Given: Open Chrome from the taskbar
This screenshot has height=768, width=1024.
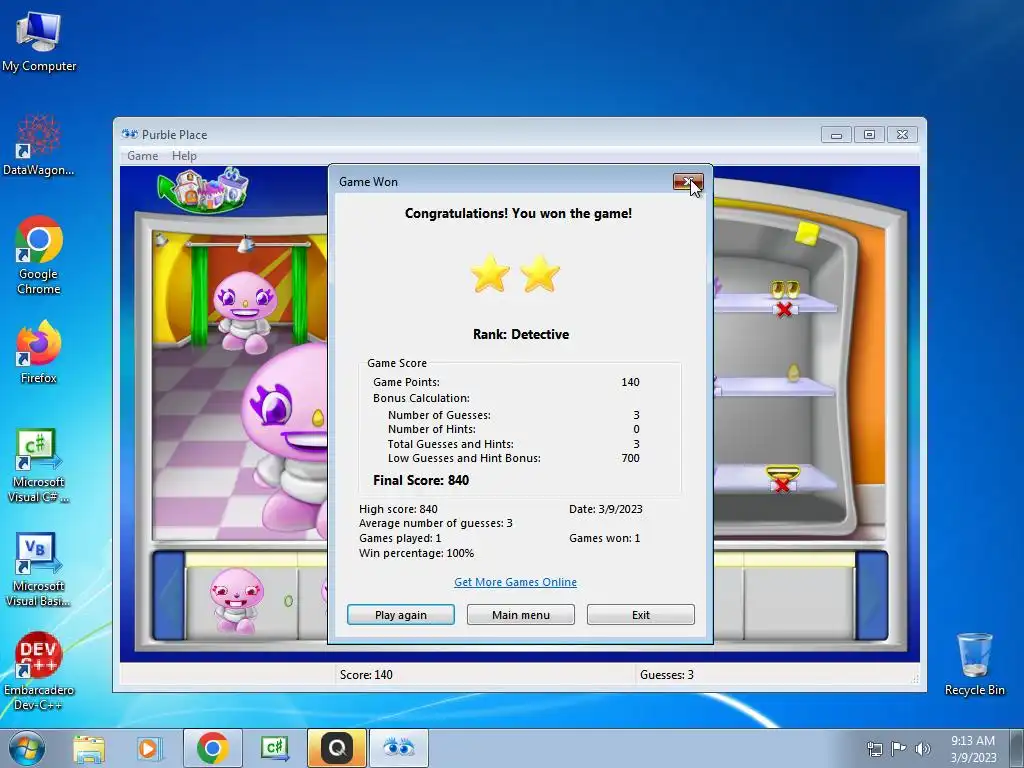Looking at the screenshot, I should [212, 748].
